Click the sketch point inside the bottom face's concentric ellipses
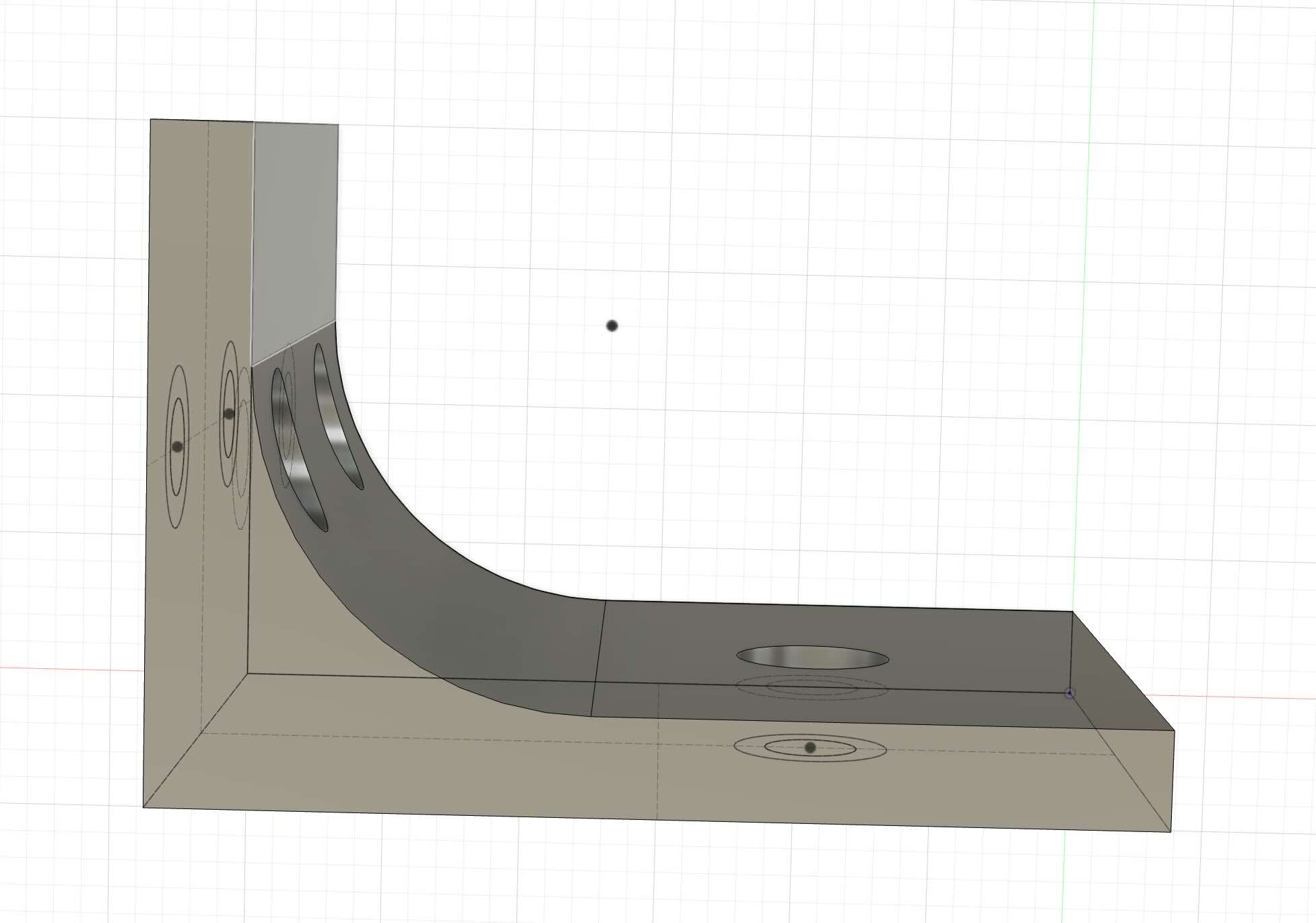 810,748
